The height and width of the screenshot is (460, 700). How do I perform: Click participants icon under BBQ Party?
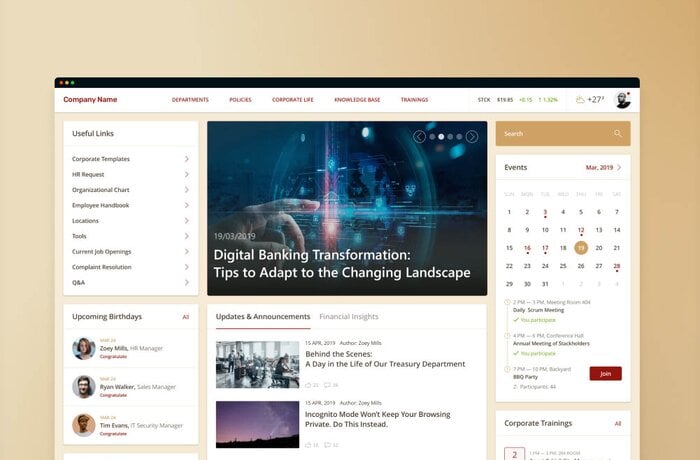click(x=516, y=387)
